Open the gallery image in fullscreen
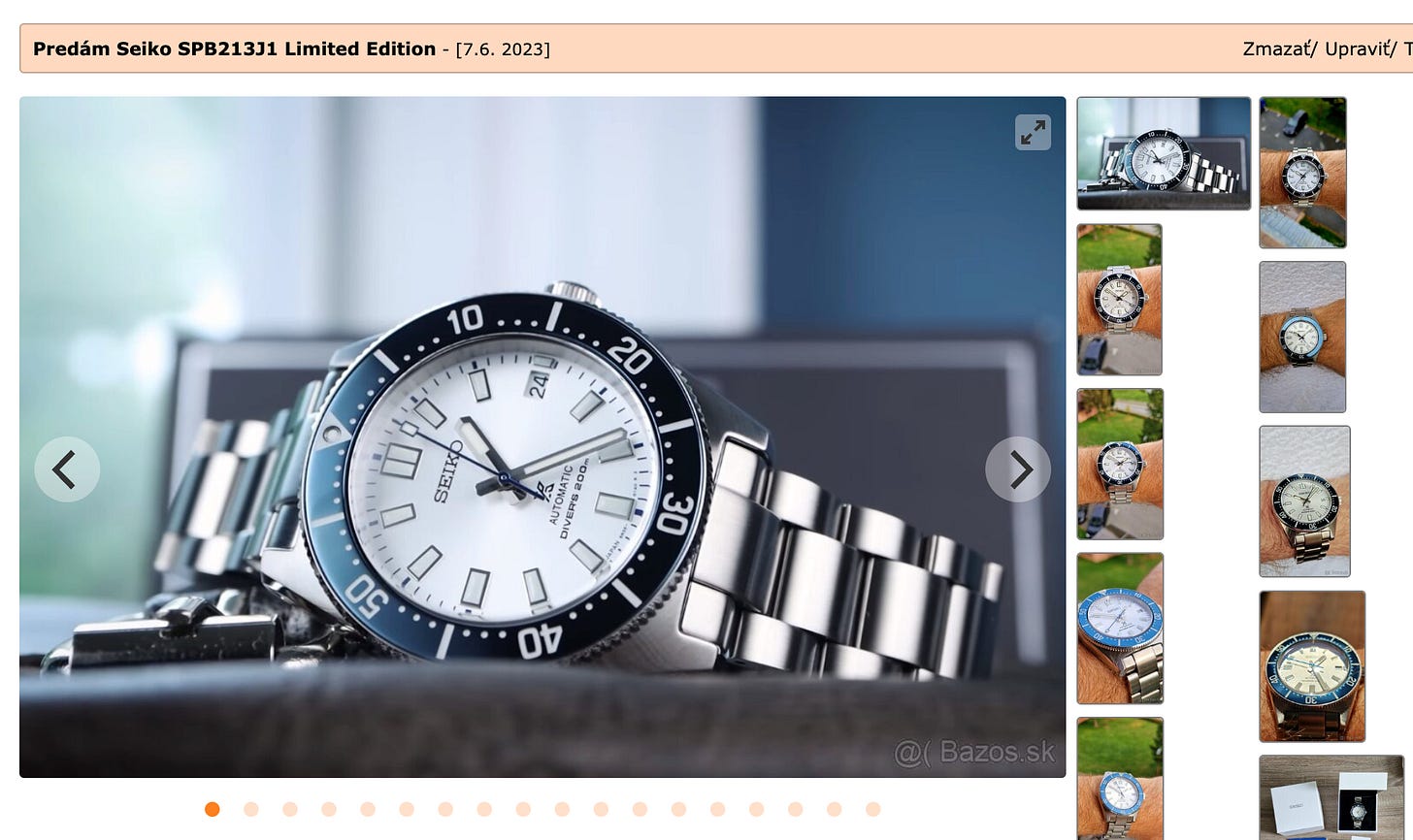 pyautogui.click(x=1033, y=132)
